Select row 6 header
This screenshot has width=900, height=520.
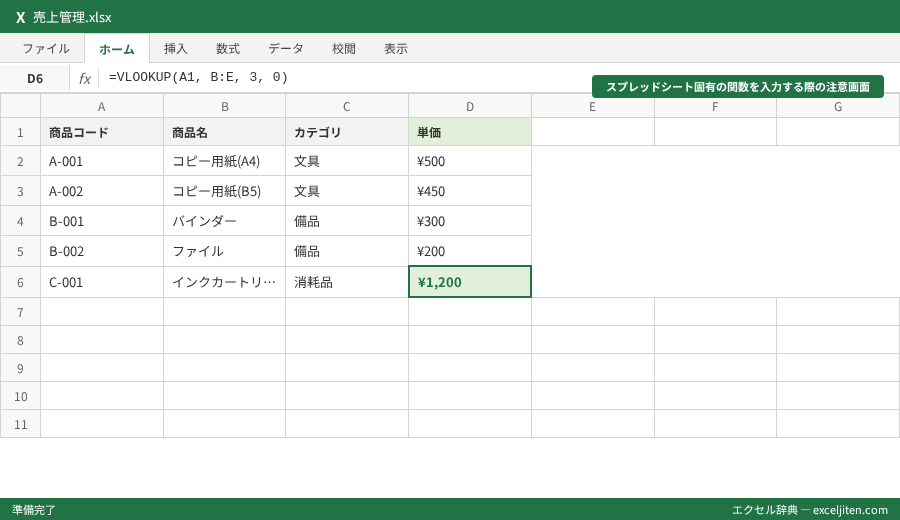(x=20, y=282)
